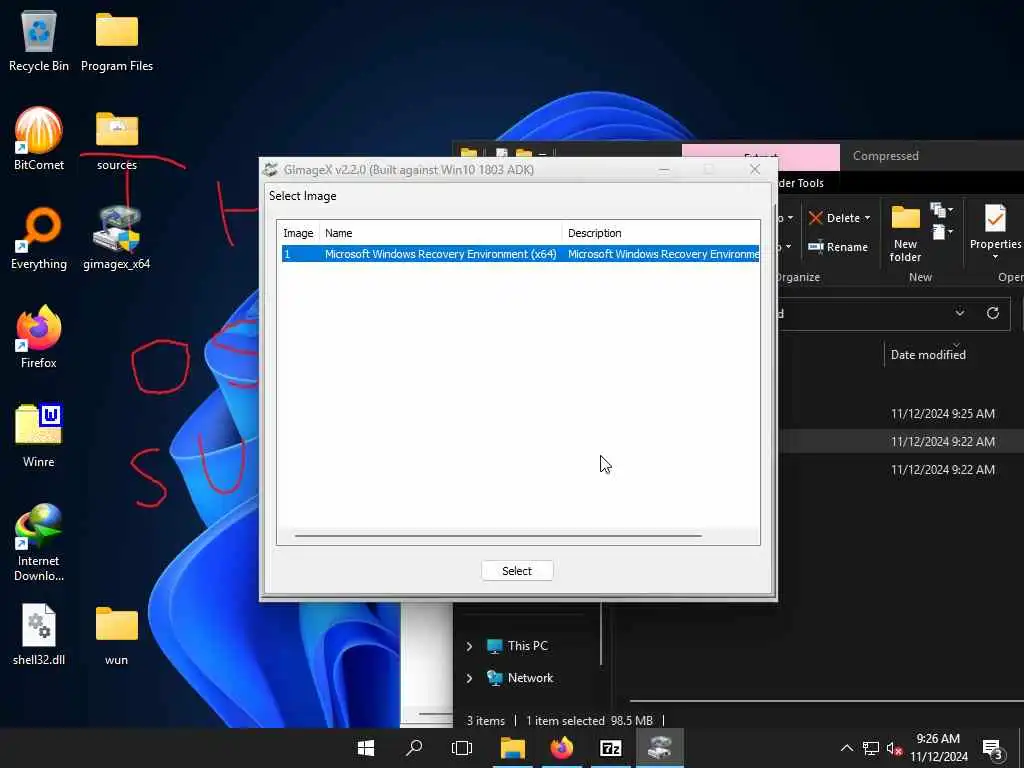Viewport: 1024px width, 768px height.
Task: Launch Everything search shortcut
Action: pos(39,238)
